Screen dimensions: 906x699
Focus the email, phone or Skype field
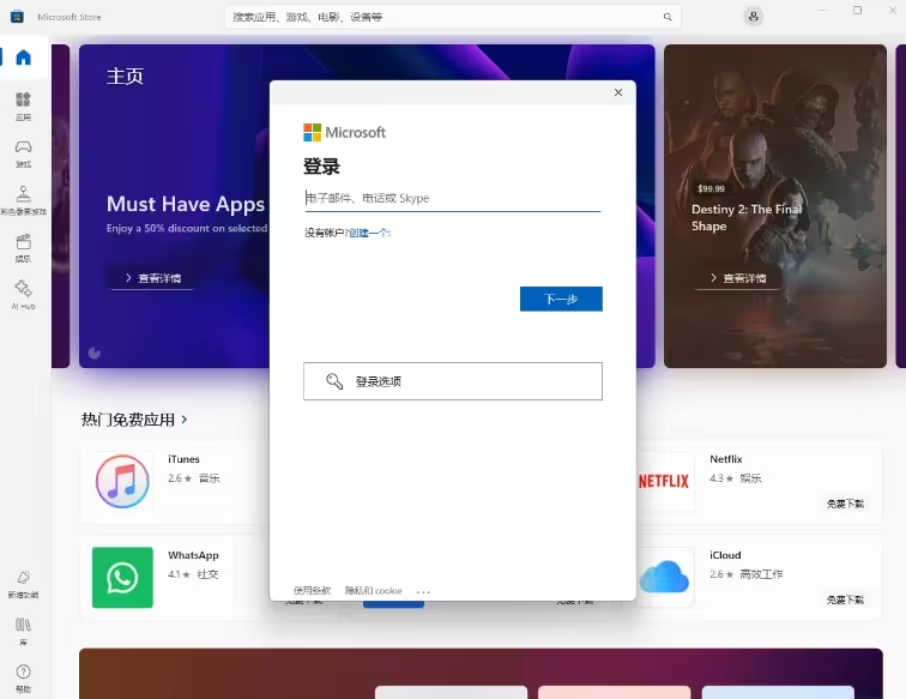pos(452,198)
